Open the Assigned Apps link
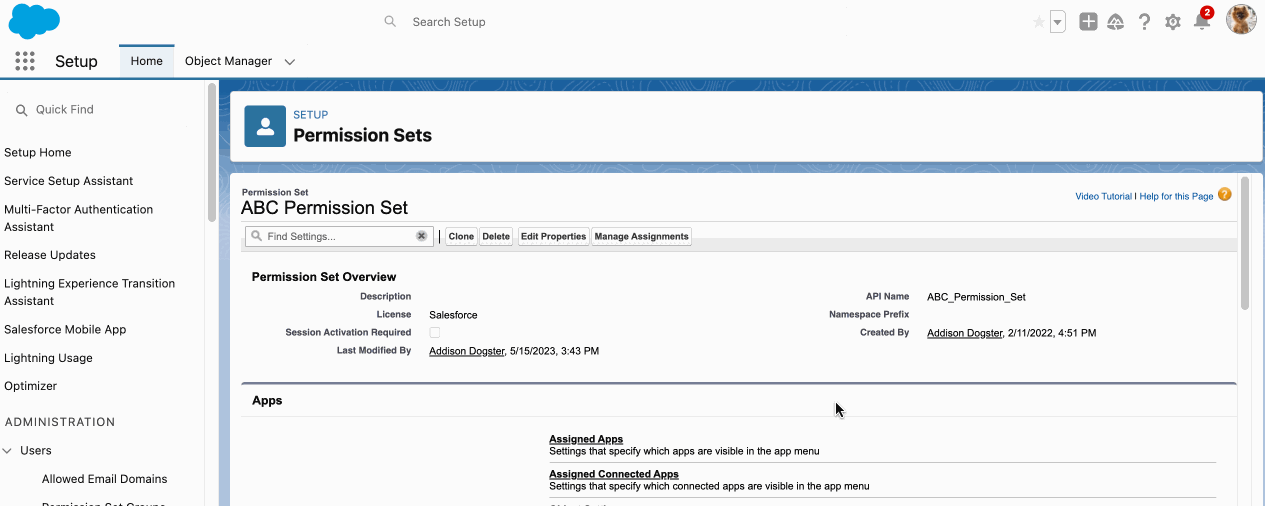The height and width of the screenshot is (506, 1265). pos(586,439)
